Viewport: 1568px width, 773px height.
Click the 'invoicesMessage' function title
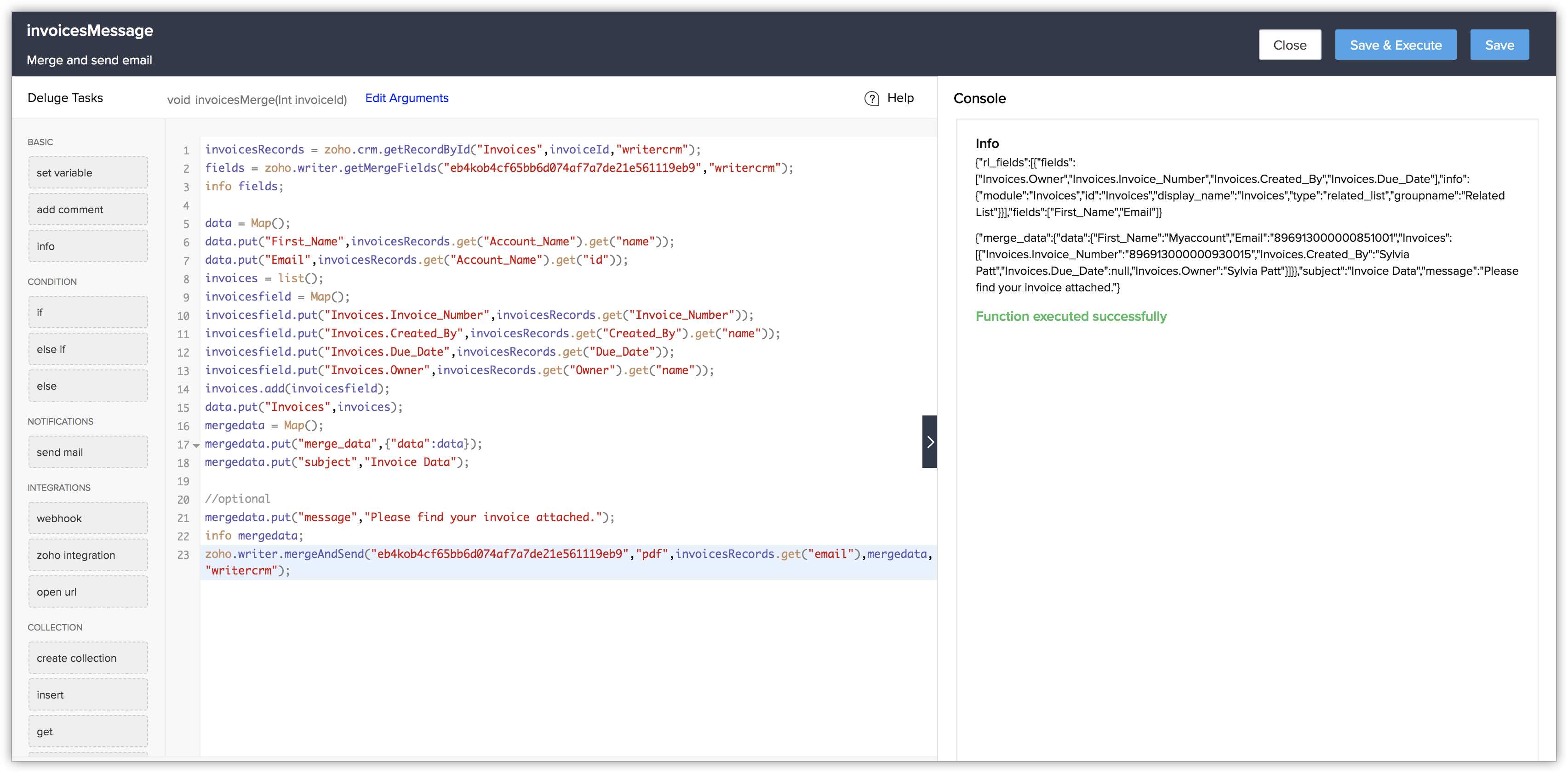point(90,30)
